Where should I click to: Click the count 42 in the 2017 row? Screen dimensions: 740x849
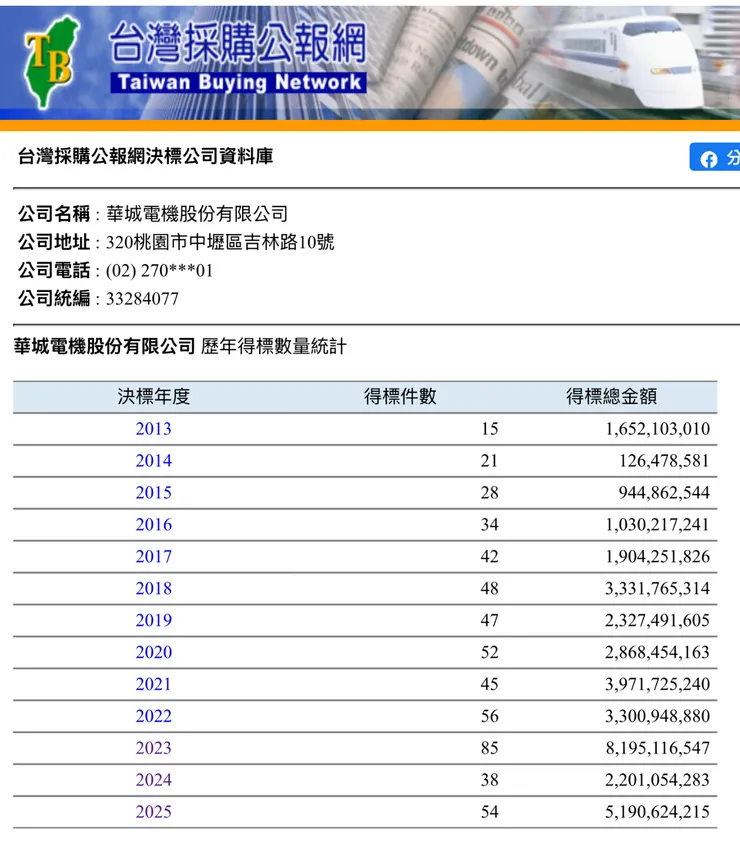click(x=489, y=557)
